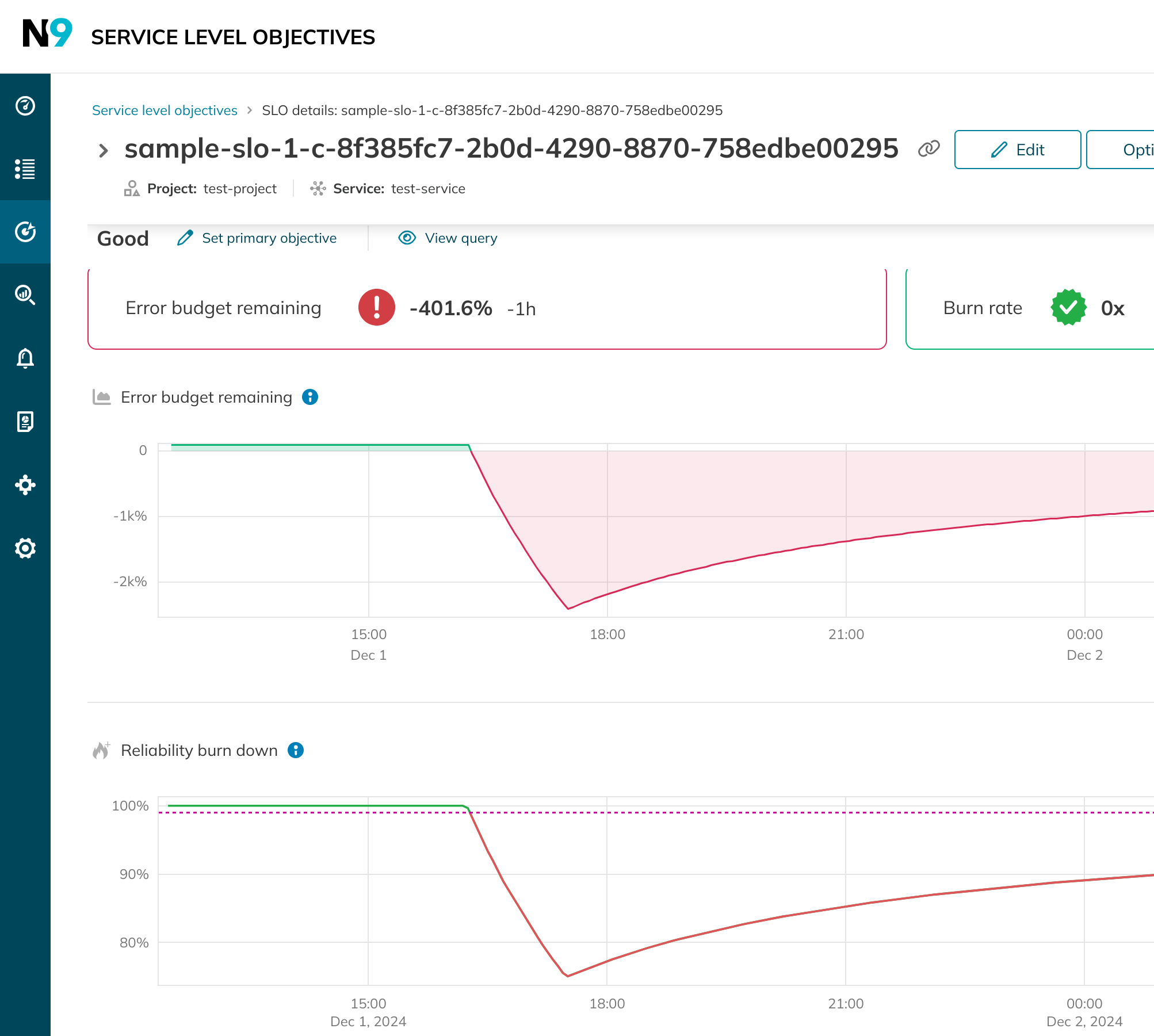
Task: Click the test-project project name
Action: click(240, 189)
